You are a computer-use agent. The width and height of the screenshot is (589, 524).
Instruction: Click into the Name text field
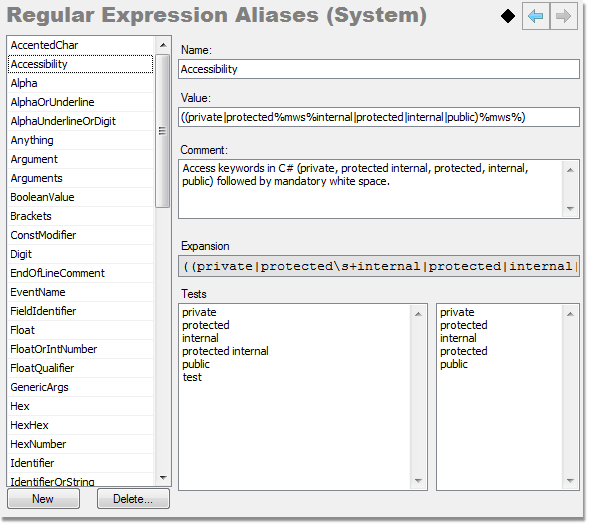coord(379,69)
